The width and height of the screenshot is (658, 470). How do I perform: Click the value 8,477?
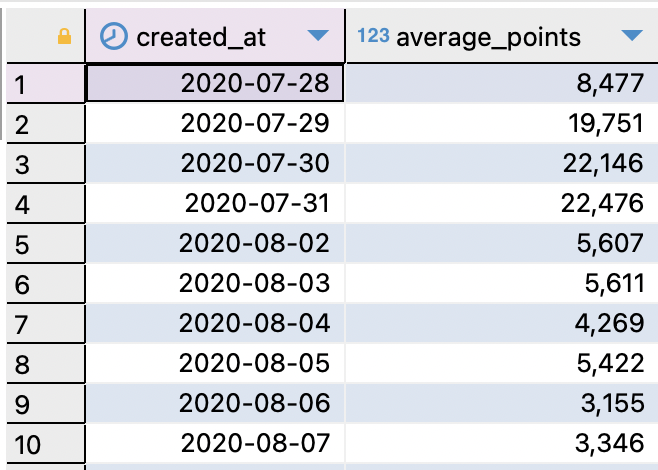tap(610, 83)
